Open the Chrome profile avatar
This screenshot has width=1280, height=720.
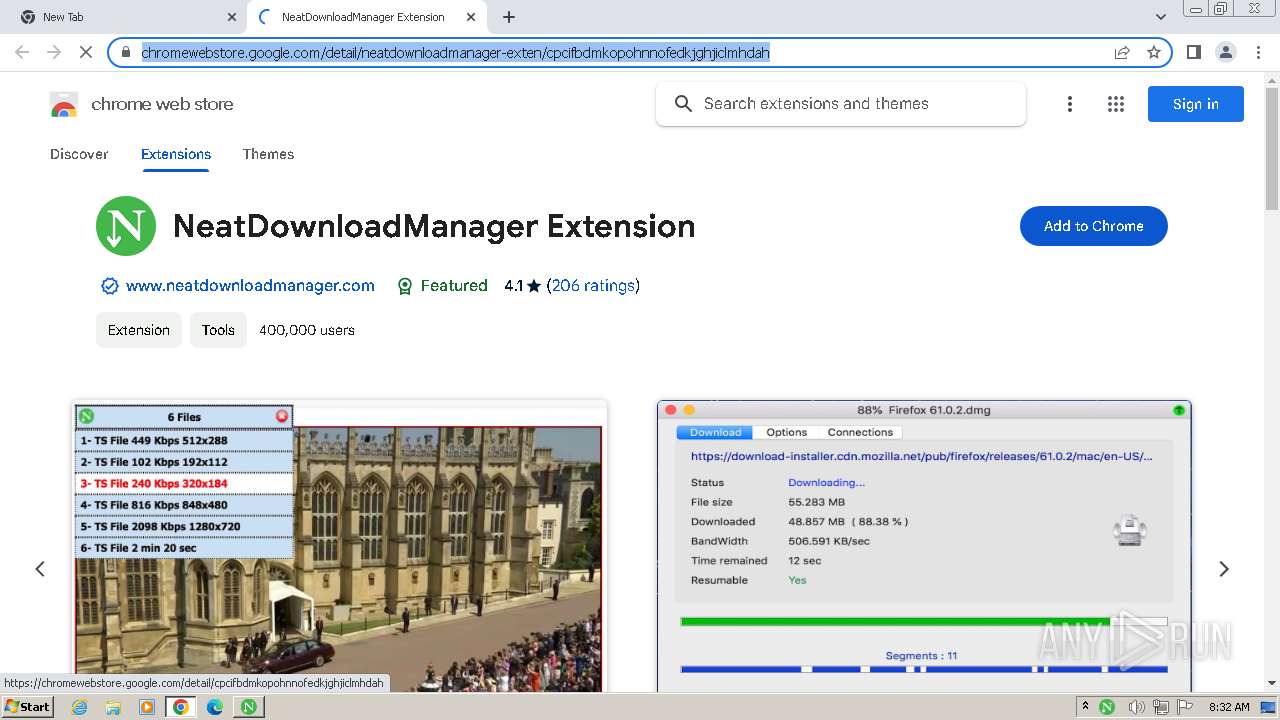click(1225, 52)
